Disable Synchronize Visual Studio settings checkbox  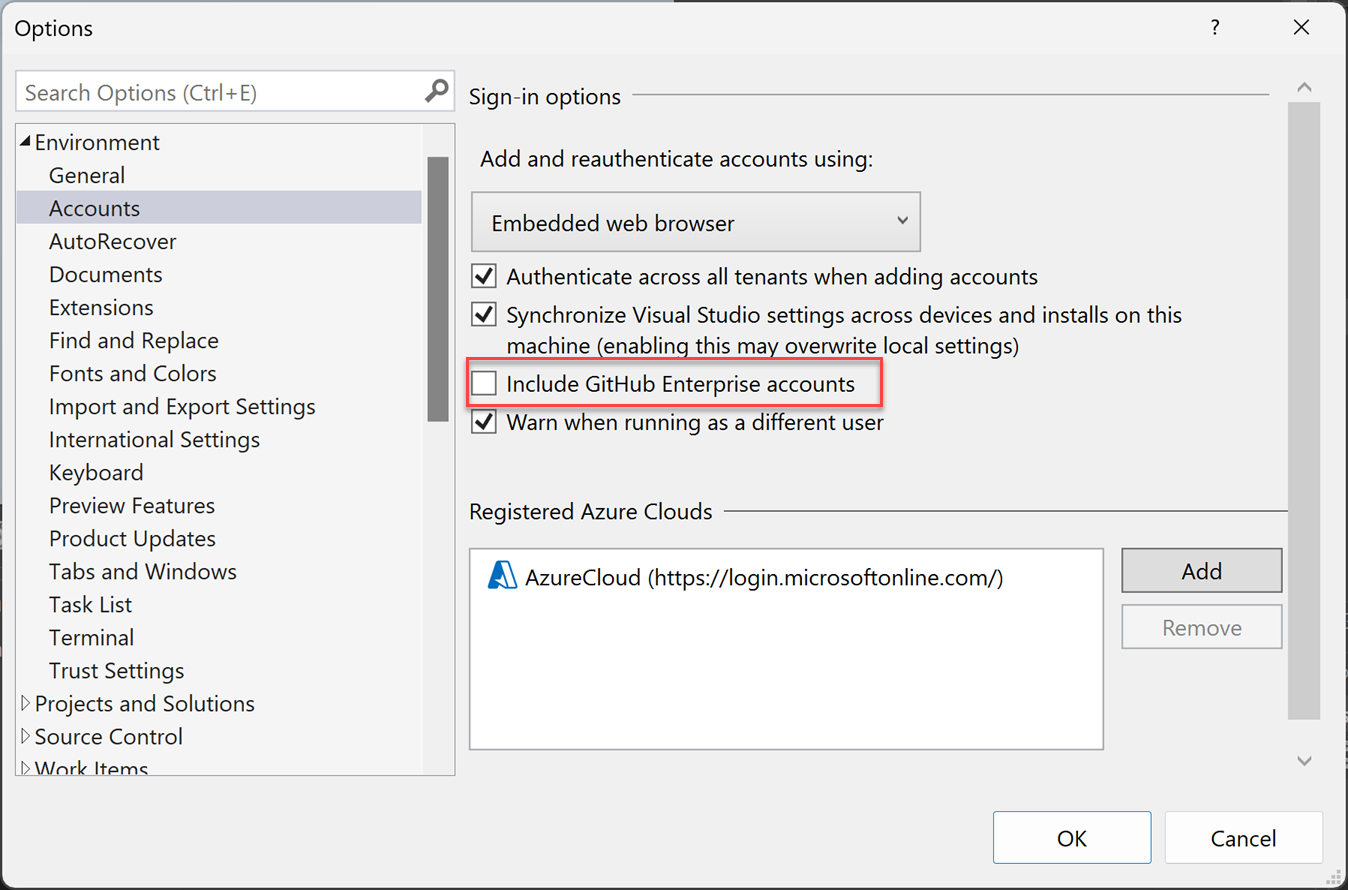point(485,315)
